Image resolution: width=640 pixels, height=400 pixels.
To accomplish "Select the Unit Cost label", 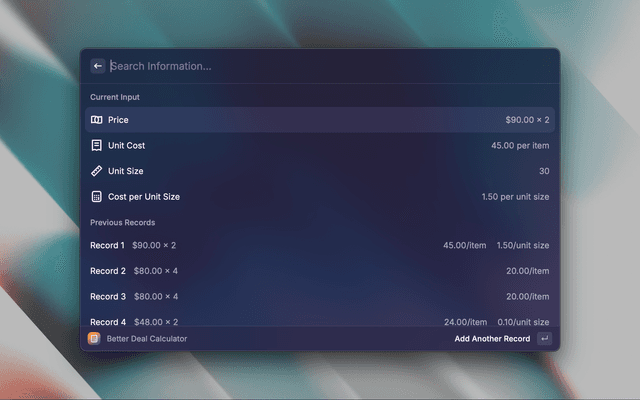I will pos(126,145).
